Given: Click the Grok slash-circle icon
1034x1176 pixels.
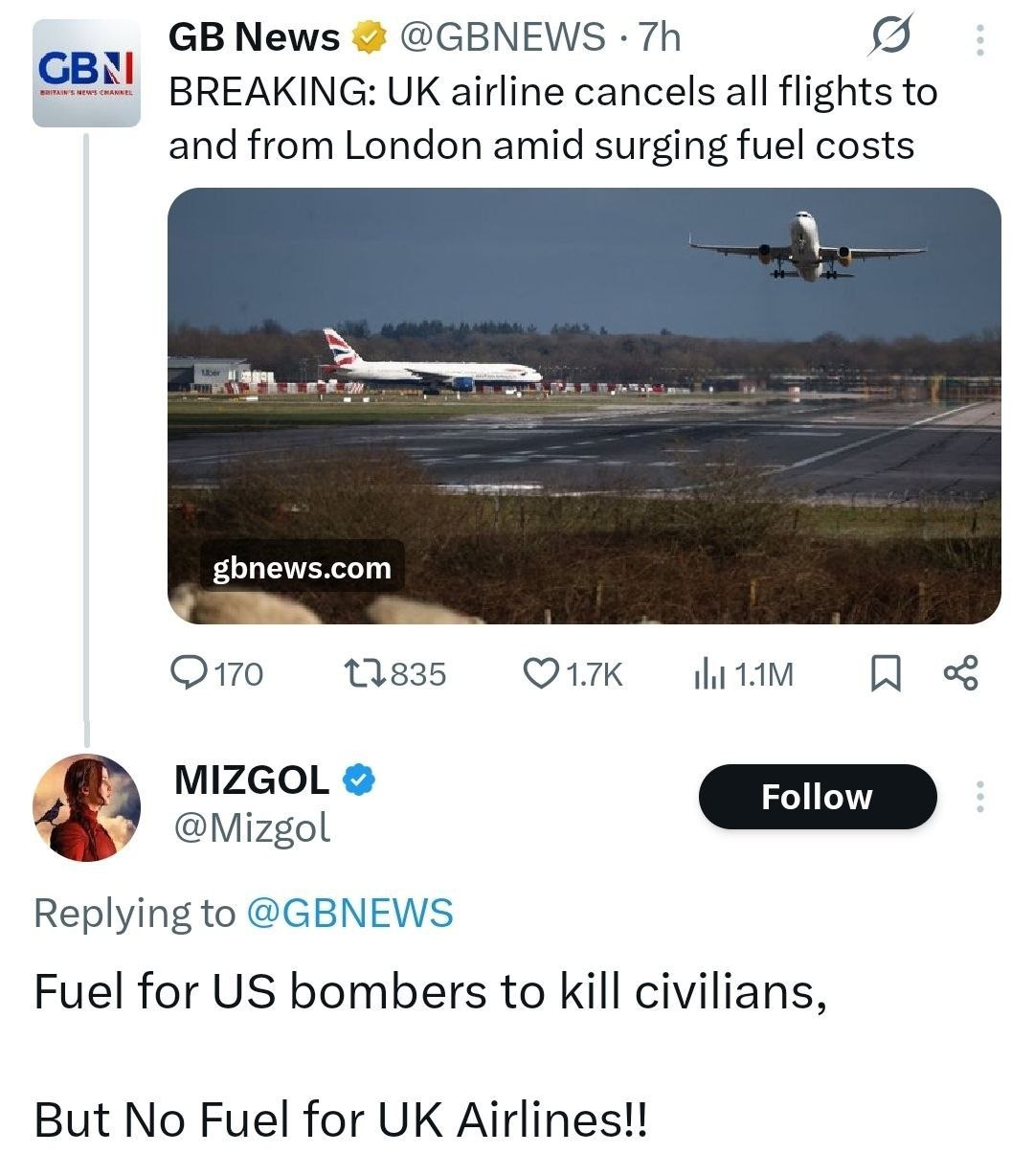Looking at the screenshot, I should (x=892, y=39).
